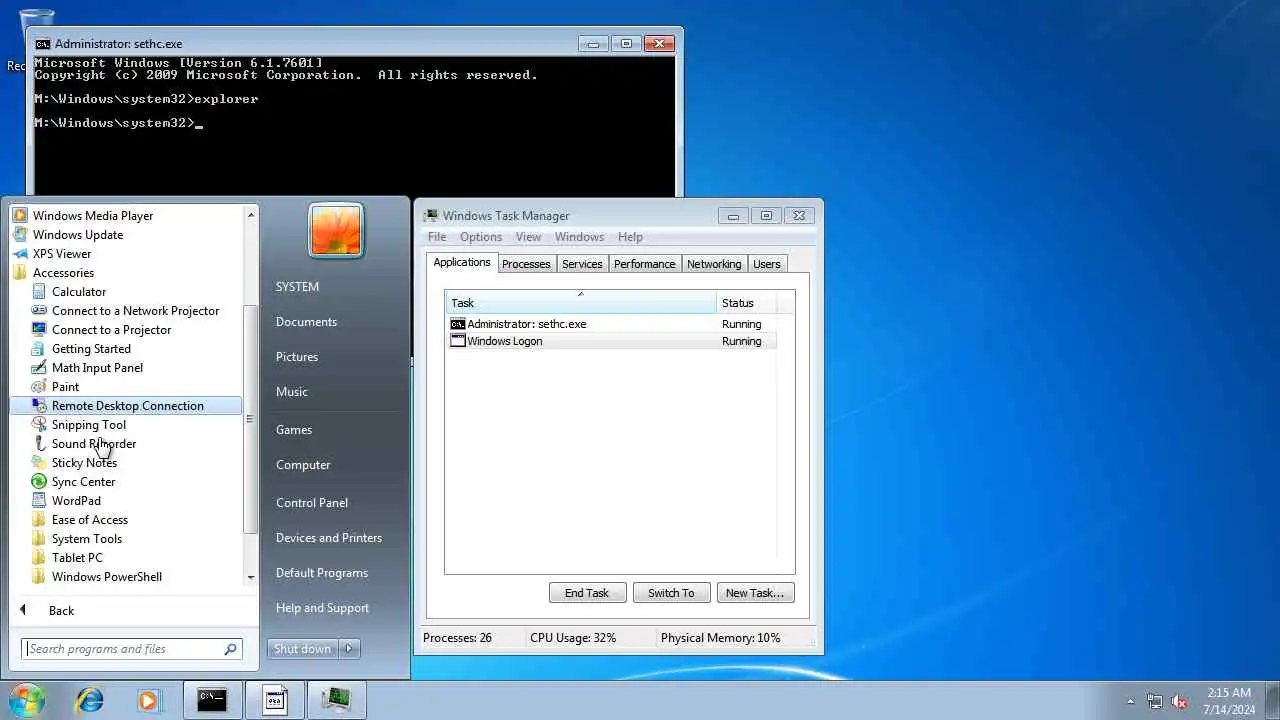Click the Windows Update icon in the Start menu
Image resolution: width=1280 pixels, height=720 pixels.
click(x=20, y=234)
